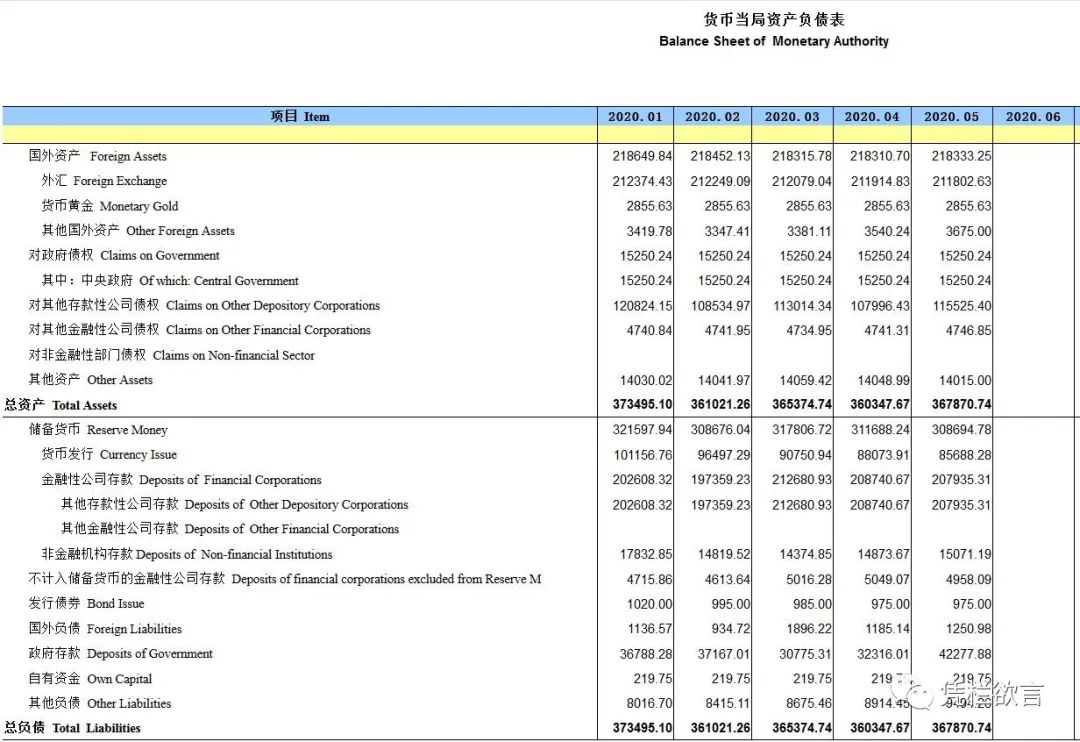Screen dimensions: 1080x742
Task: Select Depository Corporations claims value 120824.15
Action: click(642, 306)
